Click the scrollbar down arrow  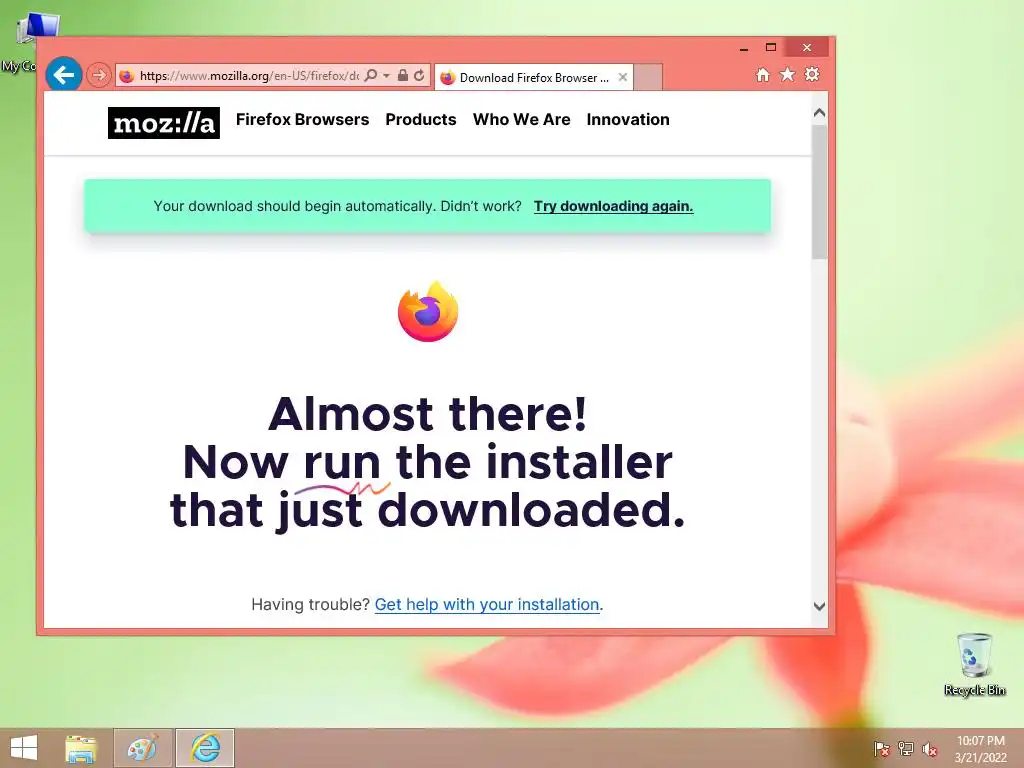[x=820, y=606]
